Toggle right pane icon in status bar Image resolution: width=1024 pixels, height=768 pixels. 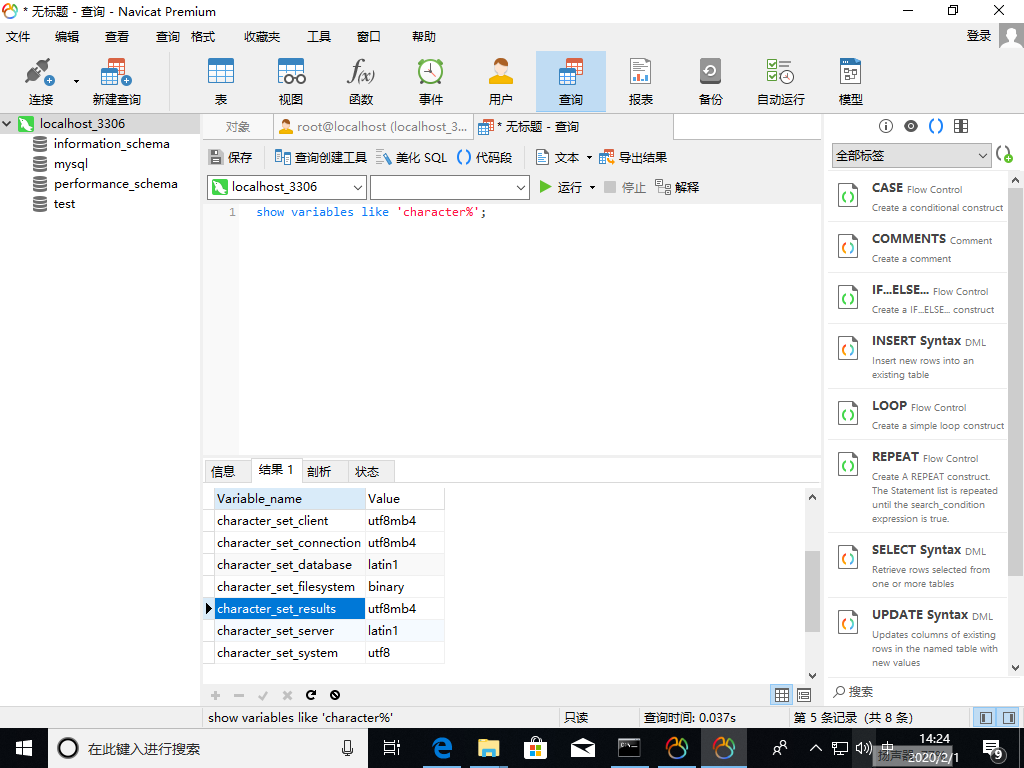[1009, 718]
